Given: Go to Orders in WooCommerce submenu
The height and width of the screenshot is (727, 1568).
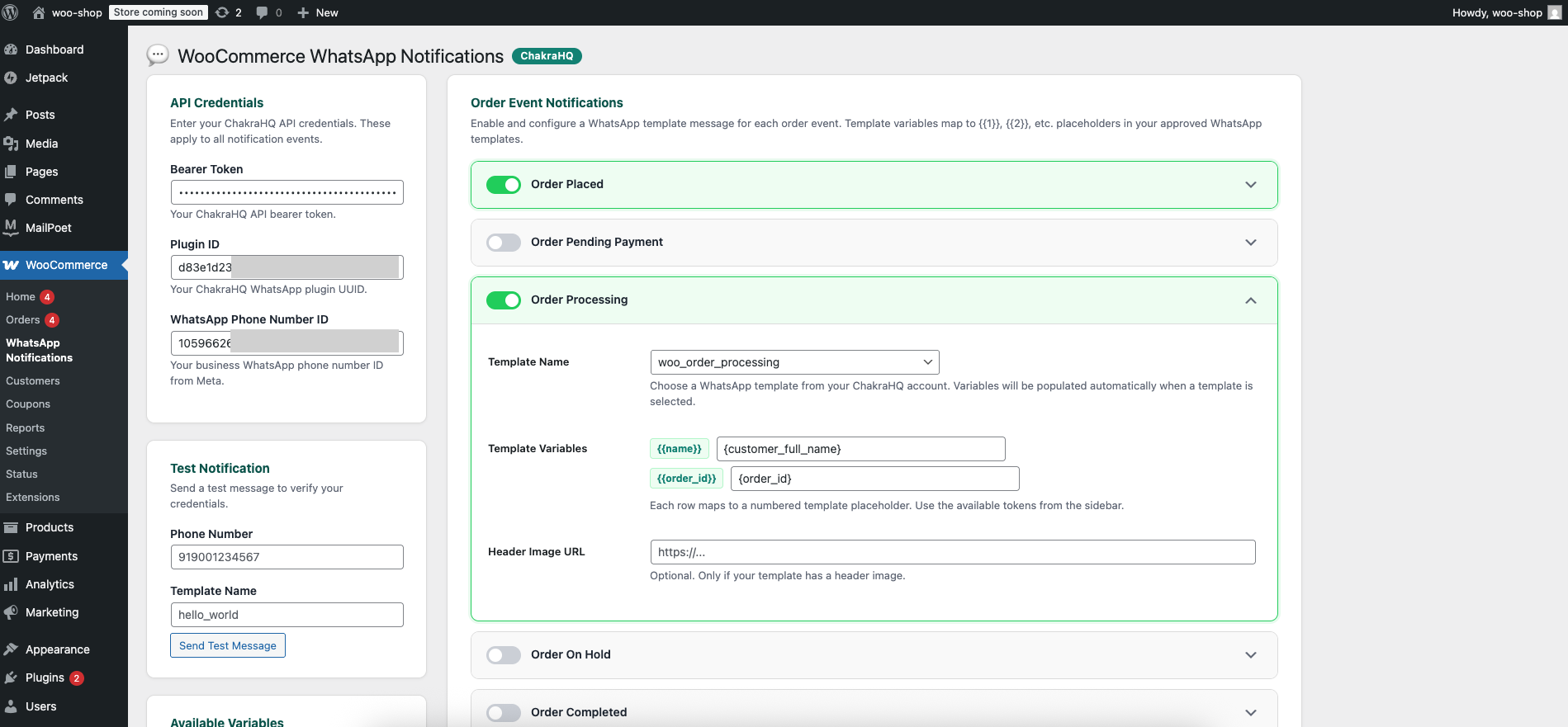Looking at the screenshot, I should 23,320.
